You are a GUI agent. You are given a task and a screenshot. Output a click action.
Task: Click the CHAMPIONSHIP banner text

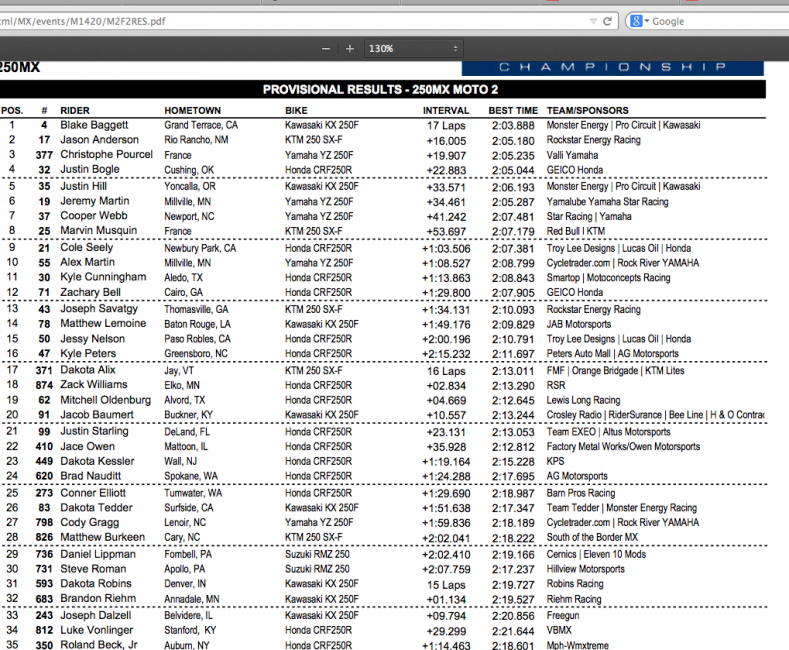612,67
